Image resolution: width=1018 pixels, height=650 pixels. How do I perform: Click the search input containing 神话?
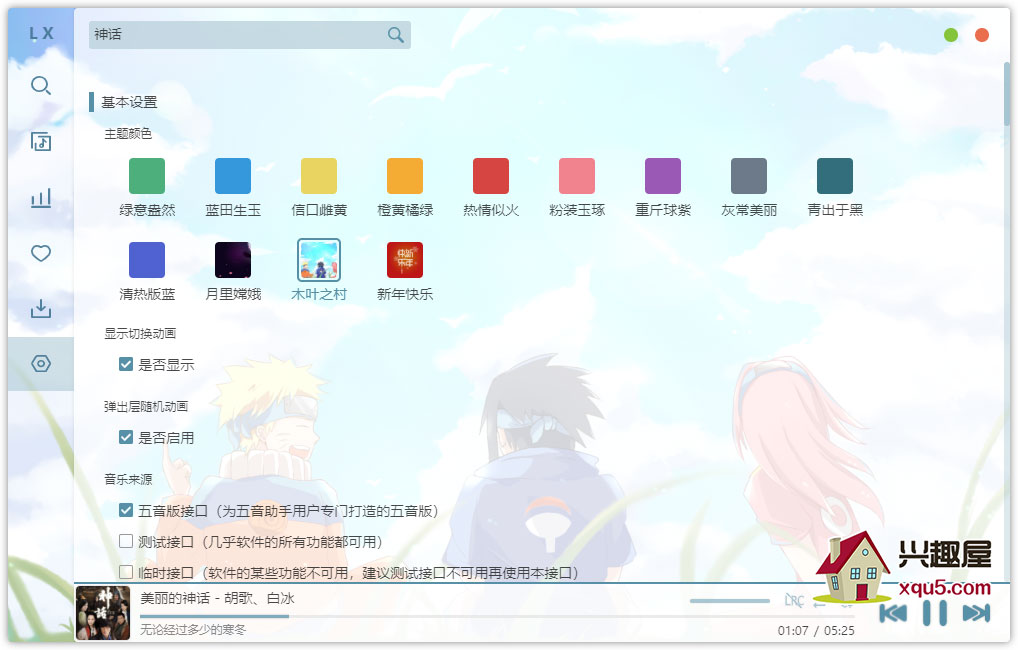250,34
